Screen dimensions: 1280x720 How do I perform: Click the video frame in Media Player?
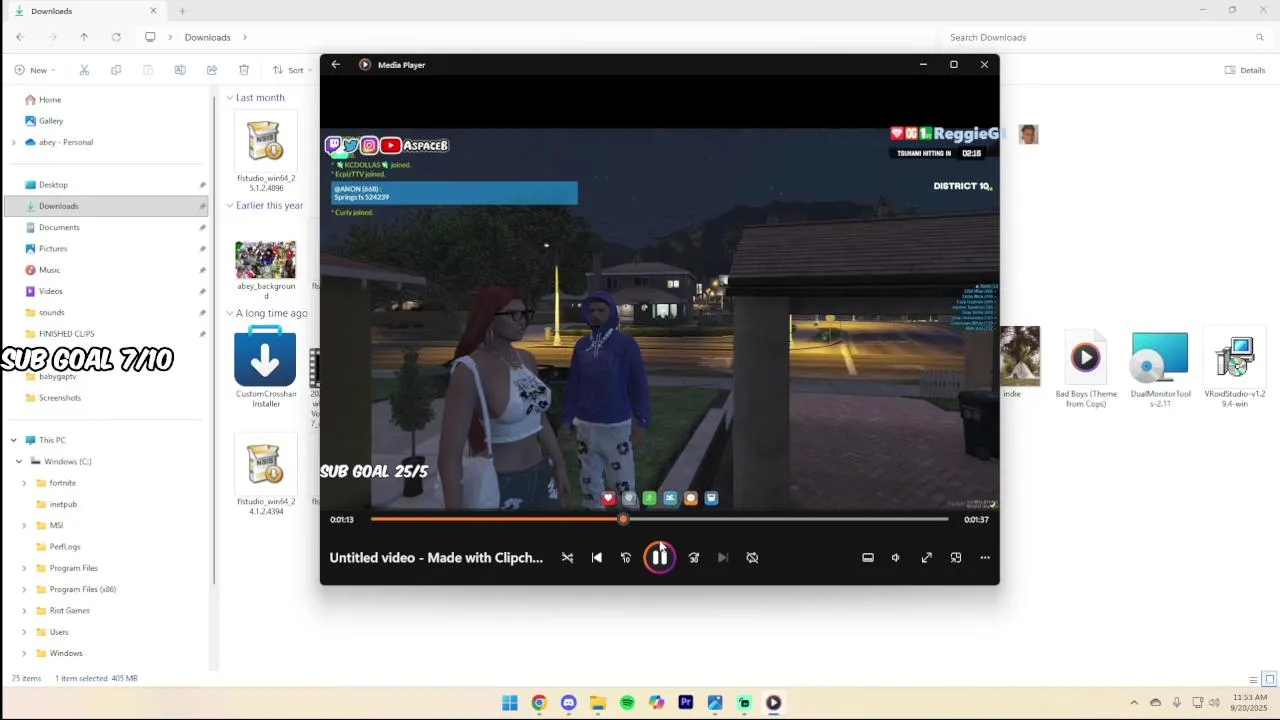point(660,318)
